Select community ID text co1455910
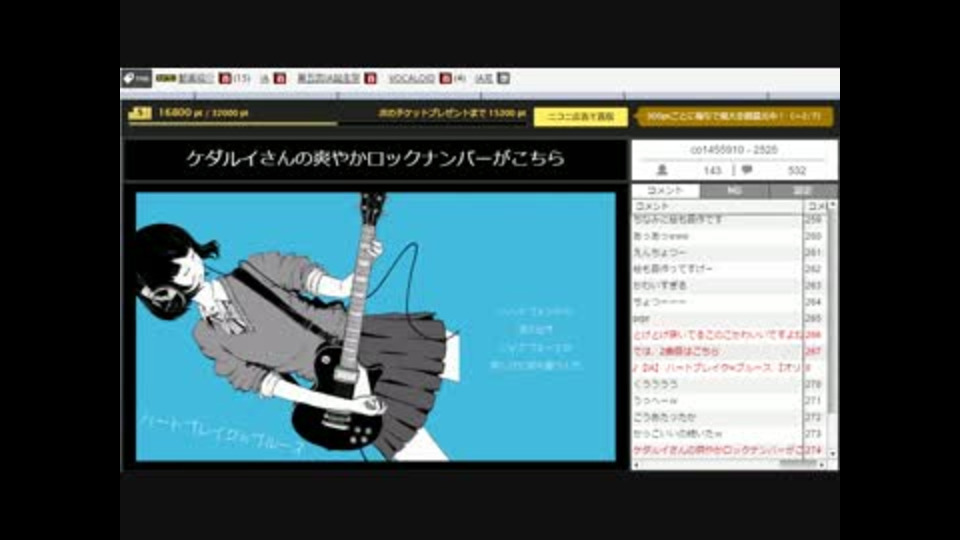The width and height of the screenshot is (960, 540). (x=717, y=149)
